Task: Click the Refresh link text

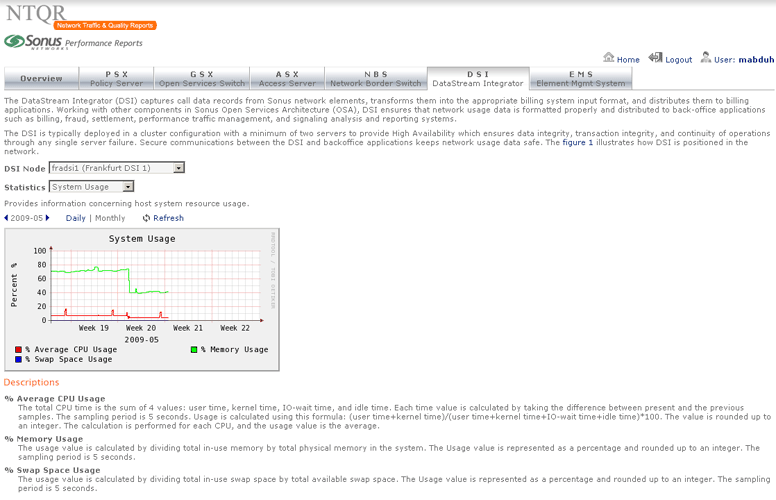Action: click(x=168, y=218)
